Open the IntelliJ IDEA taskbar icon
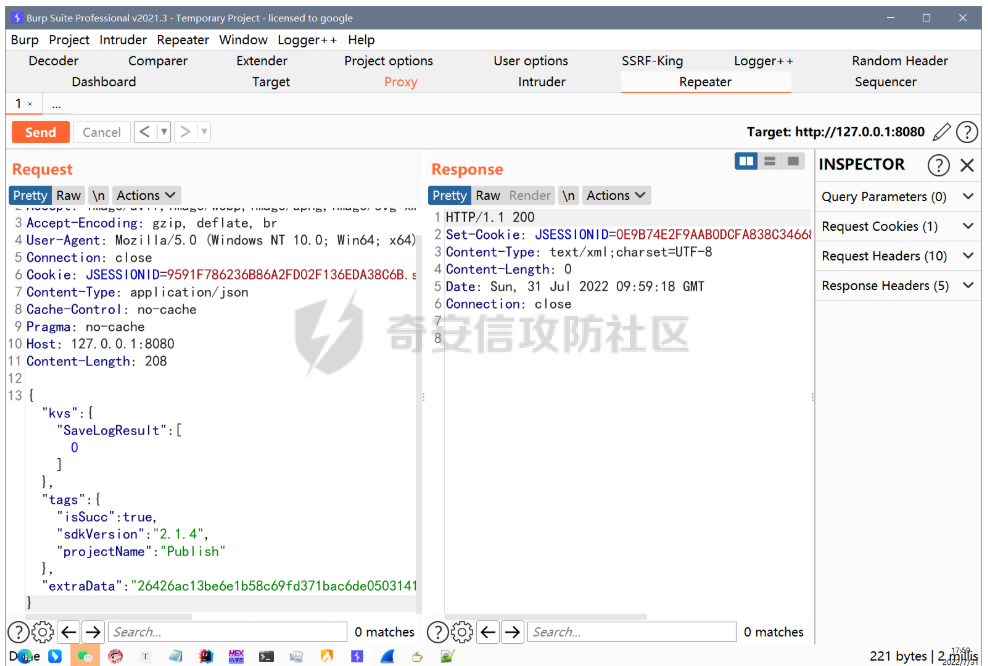Image resolution: width=988 pixels, height=666 pixels. pyautogui.click(x=206, y=656)
